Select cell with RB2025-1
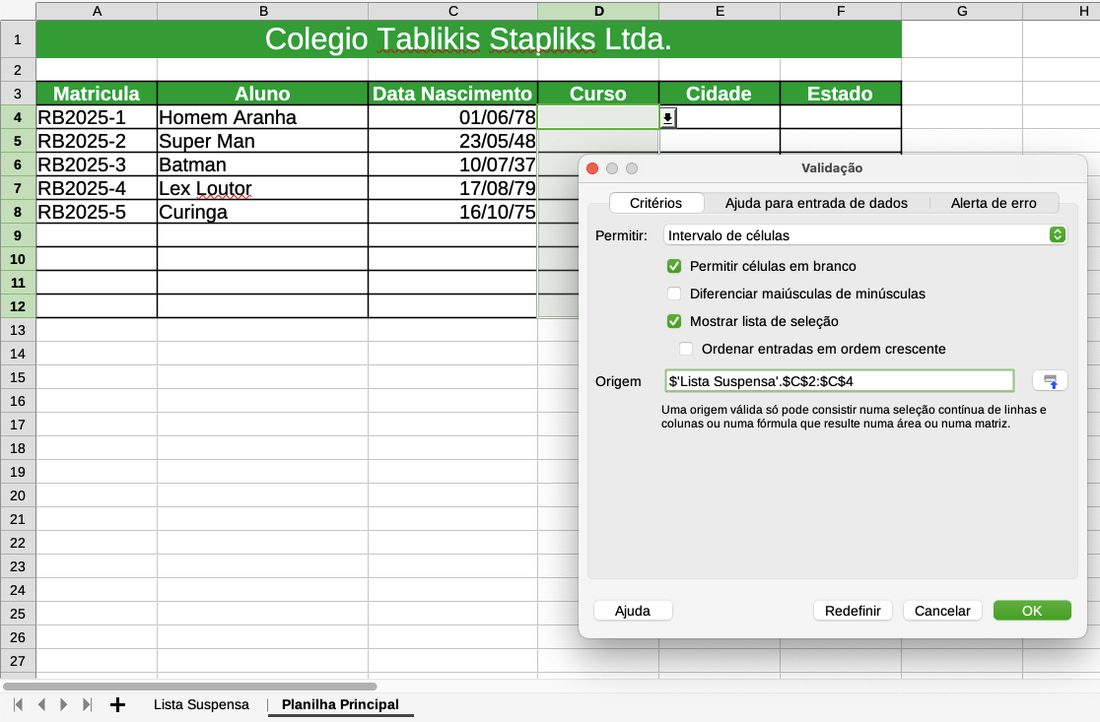Screen dimensions: 1100x722 [97, 117]
